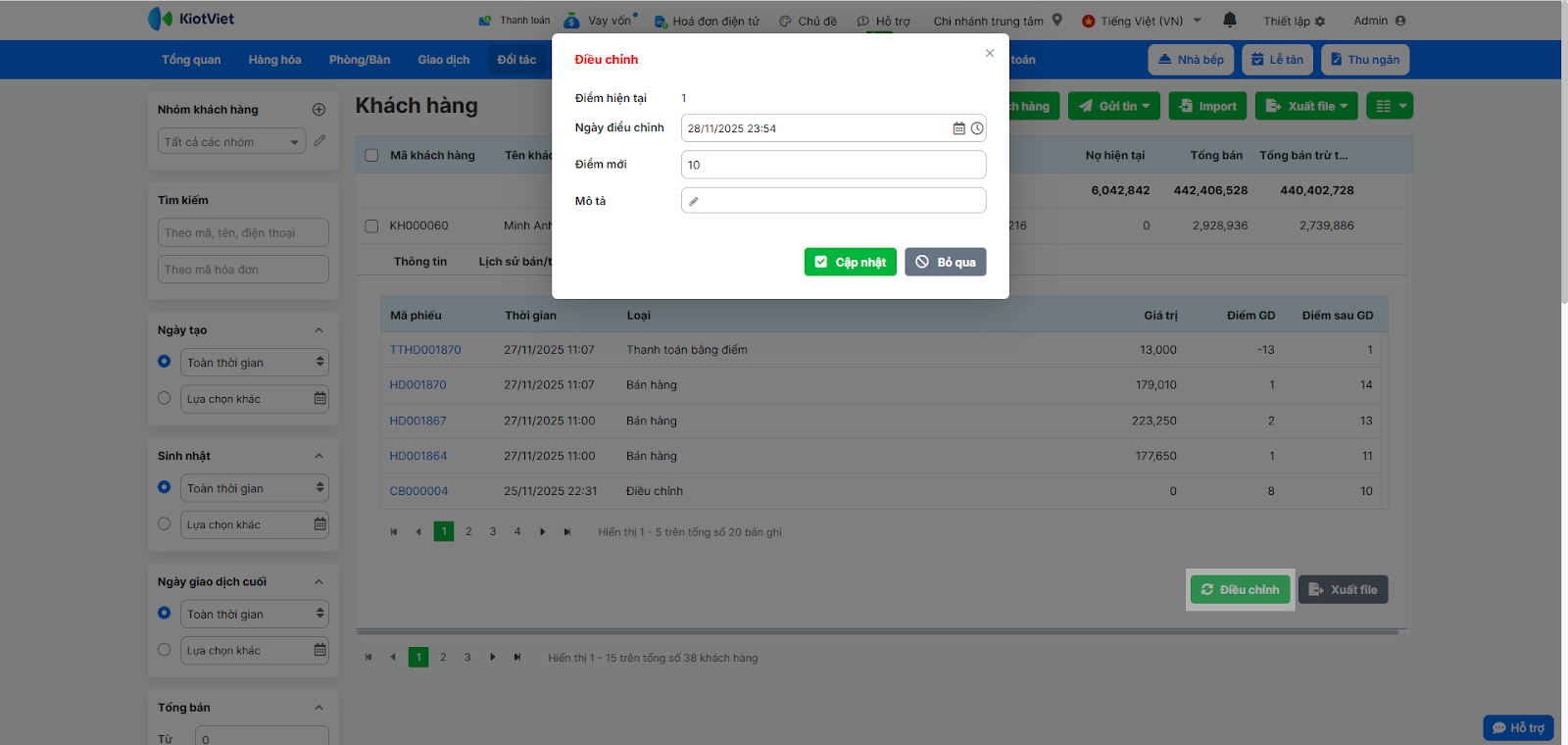Go to last page of customer list
Image resolution: width=1568 pixels, height=745 pixels.
517,658
